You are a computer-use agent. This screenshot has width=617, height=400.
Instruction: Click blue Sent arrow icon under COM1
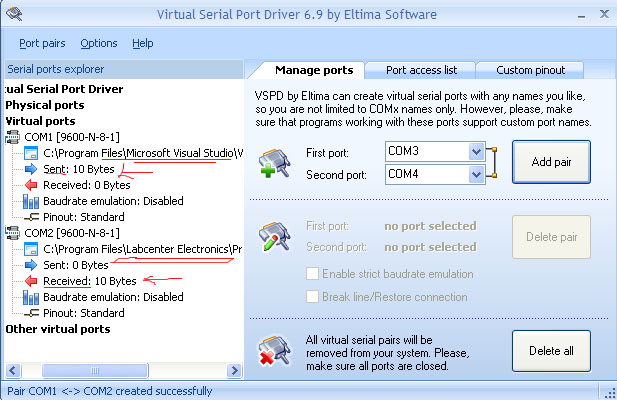(x=31, y=169)
